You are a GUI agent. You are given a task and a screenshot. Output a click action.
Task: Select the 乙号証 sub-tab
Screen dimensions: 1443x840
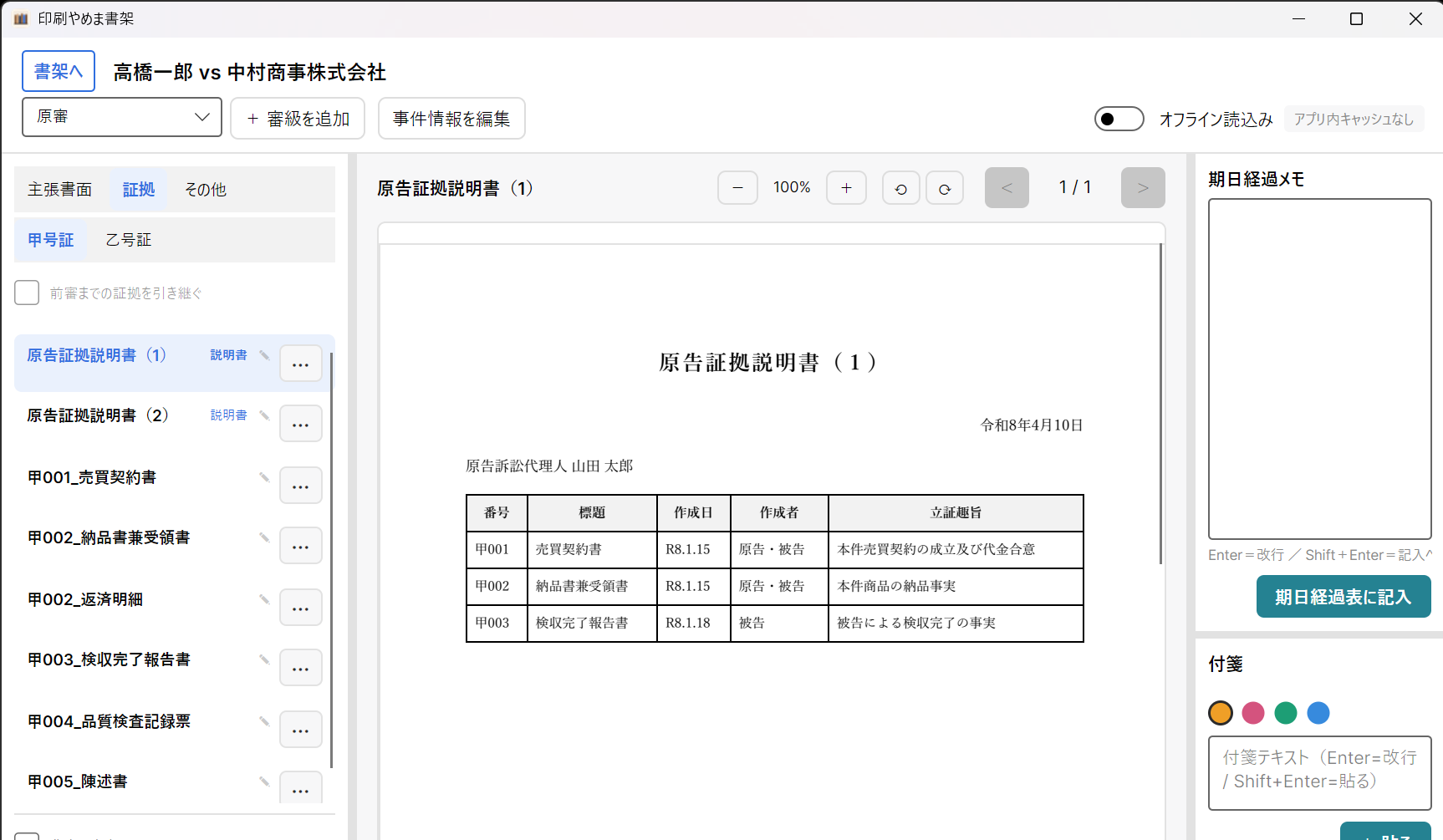point(129,240)
